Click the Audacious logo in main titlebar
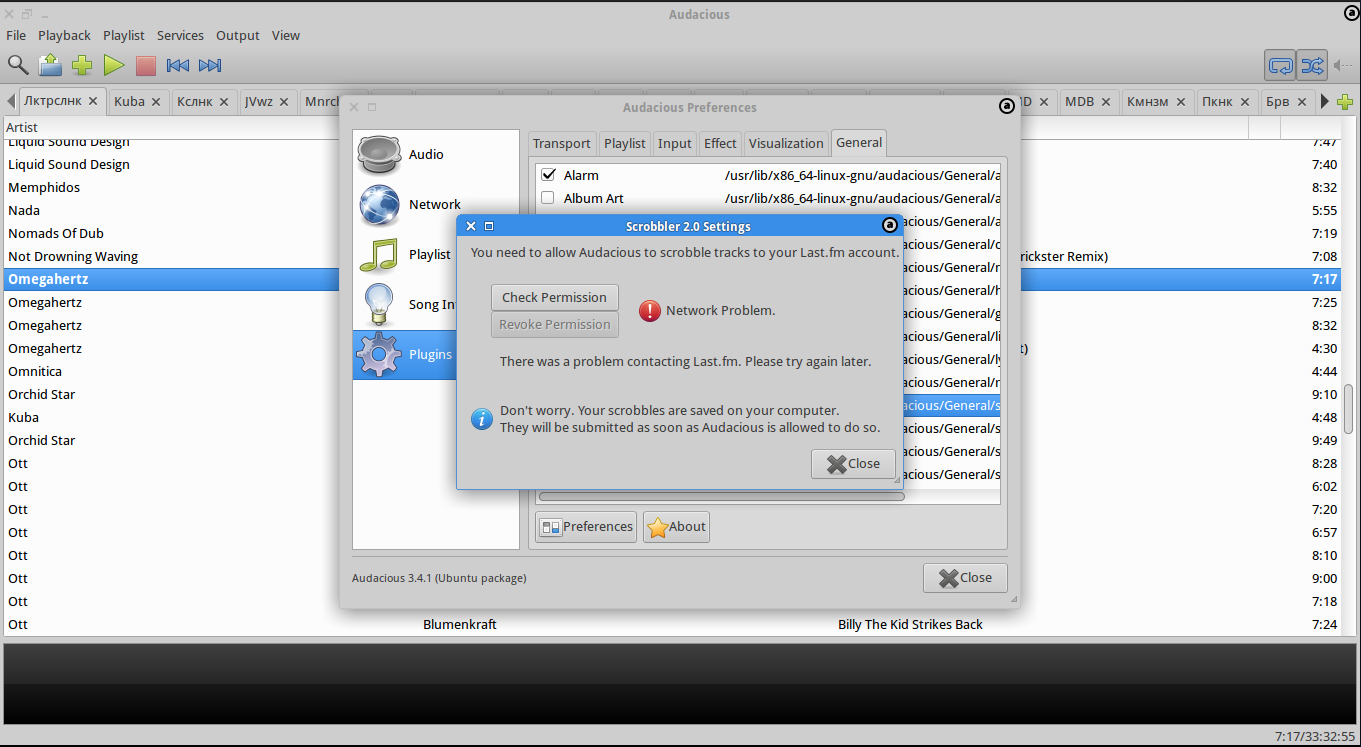 1351,13
